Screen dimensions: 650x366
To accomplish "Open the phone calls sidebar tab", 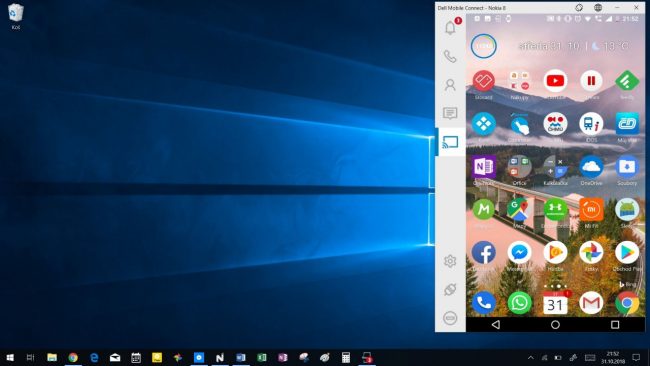I will 450,56.
